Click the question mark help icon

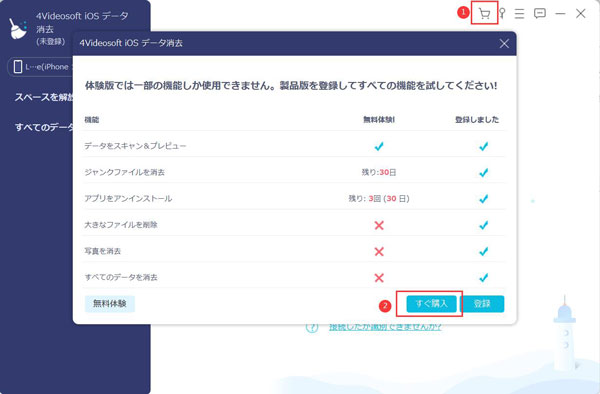[x=312, y=328]
